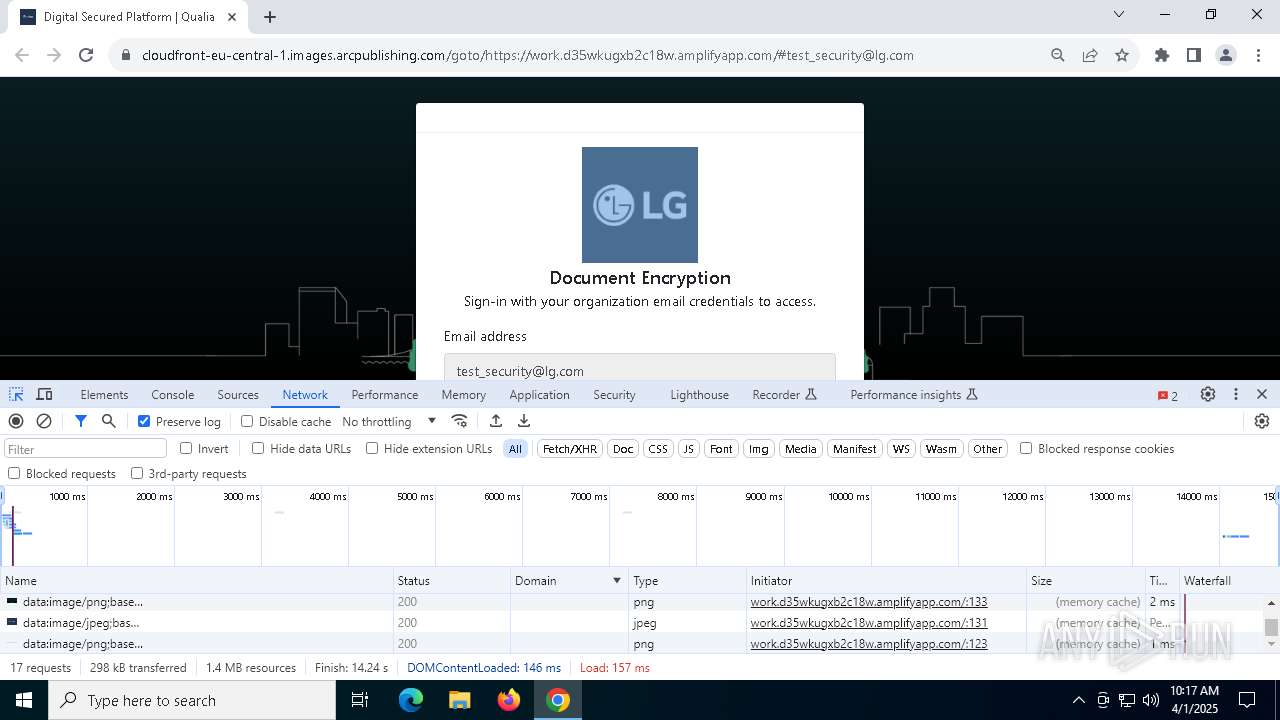Click the network Filter text field
1280x720 pixels.
click(x=86, y=449)
